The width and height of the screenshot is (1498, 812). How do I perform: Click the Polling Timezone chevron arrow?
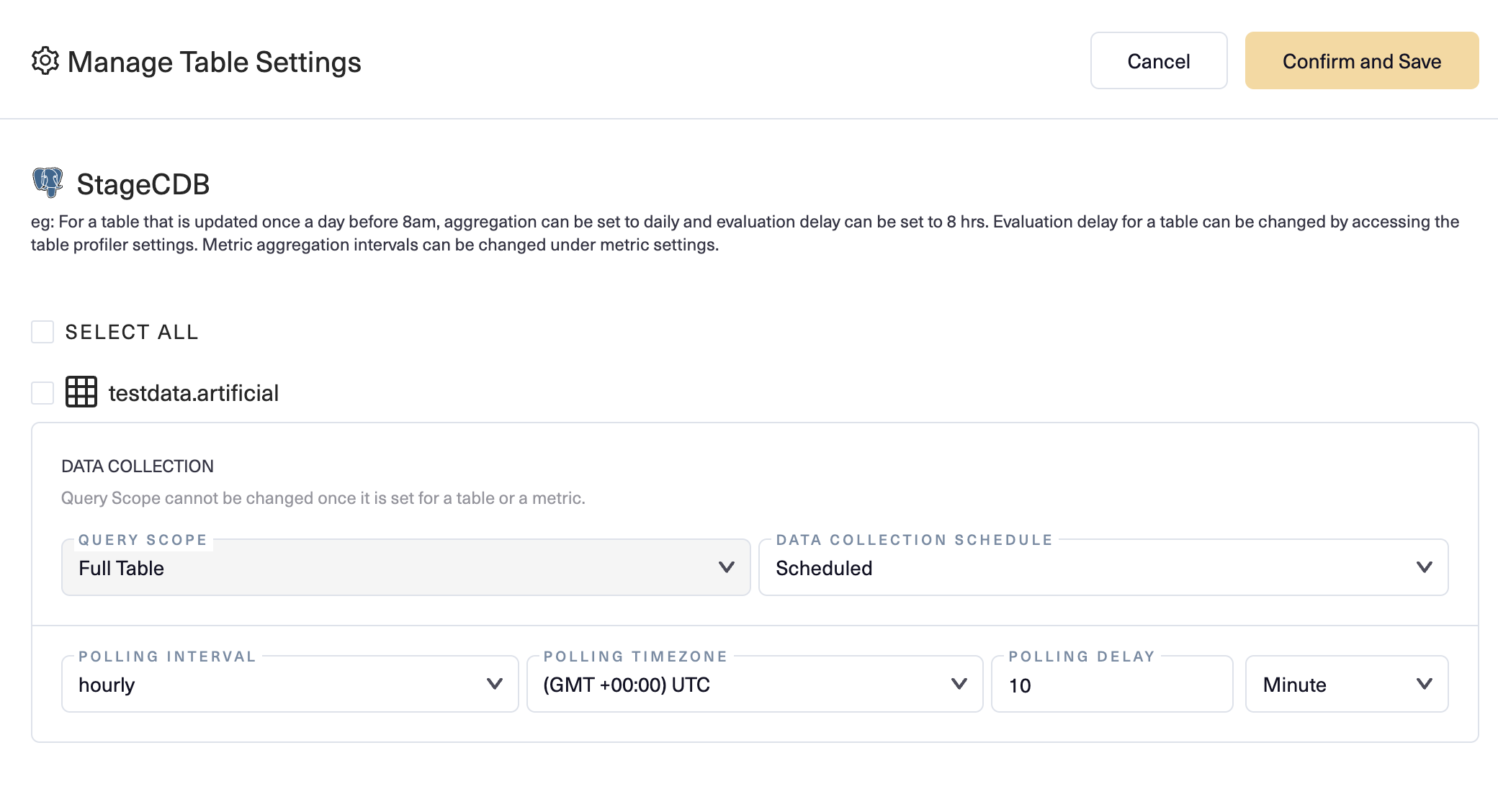(959, 684)
